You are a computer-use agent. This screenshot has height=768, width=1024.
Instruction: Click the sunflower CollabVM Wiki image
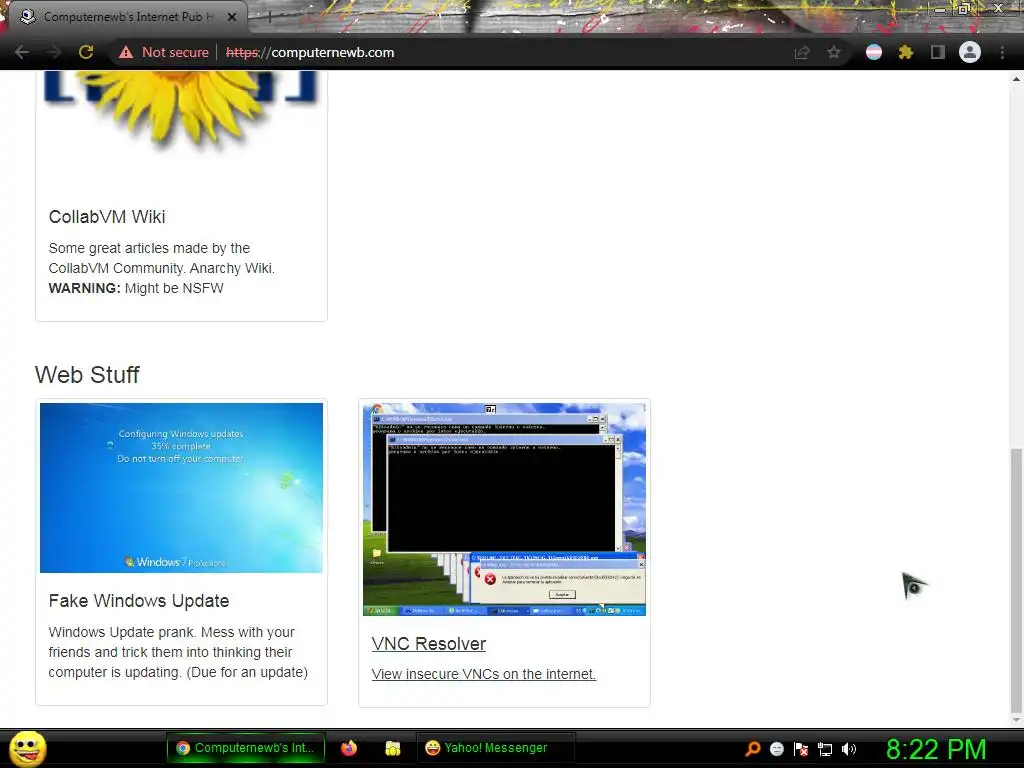point(181,111)
